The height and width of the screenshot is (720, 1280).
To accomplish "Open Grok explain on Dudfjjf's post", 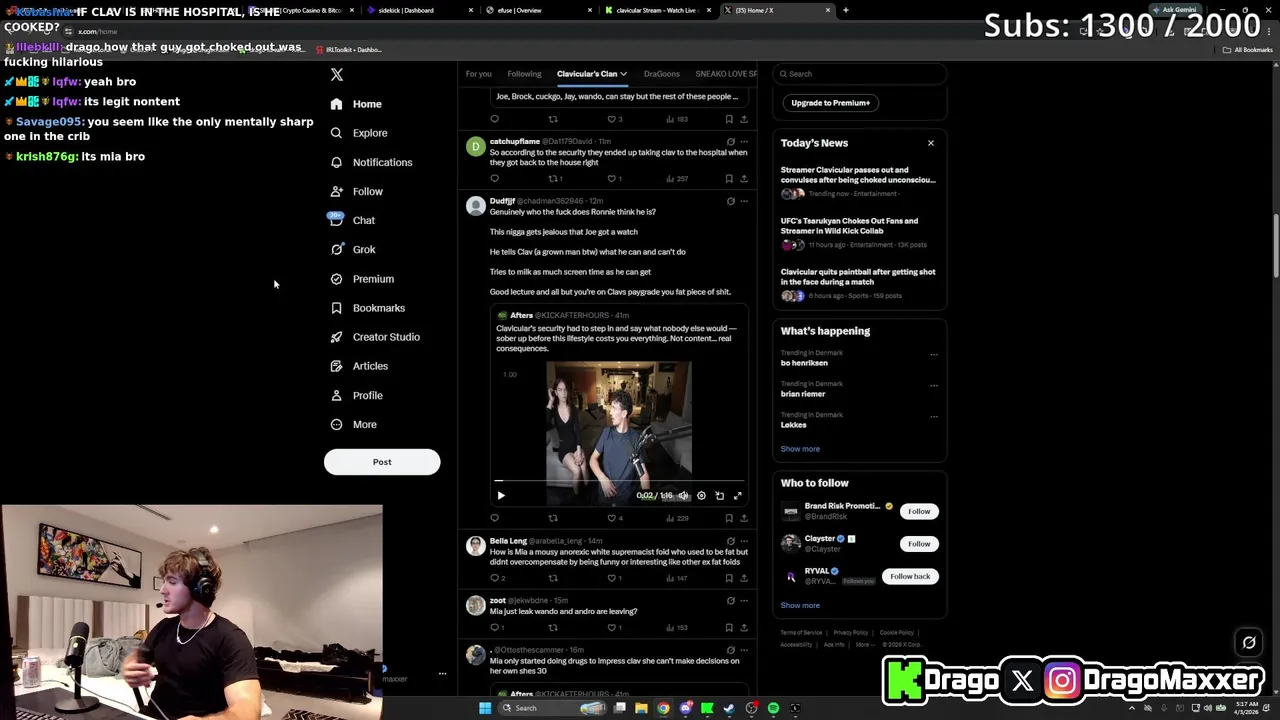I will [x=730, y=201].
